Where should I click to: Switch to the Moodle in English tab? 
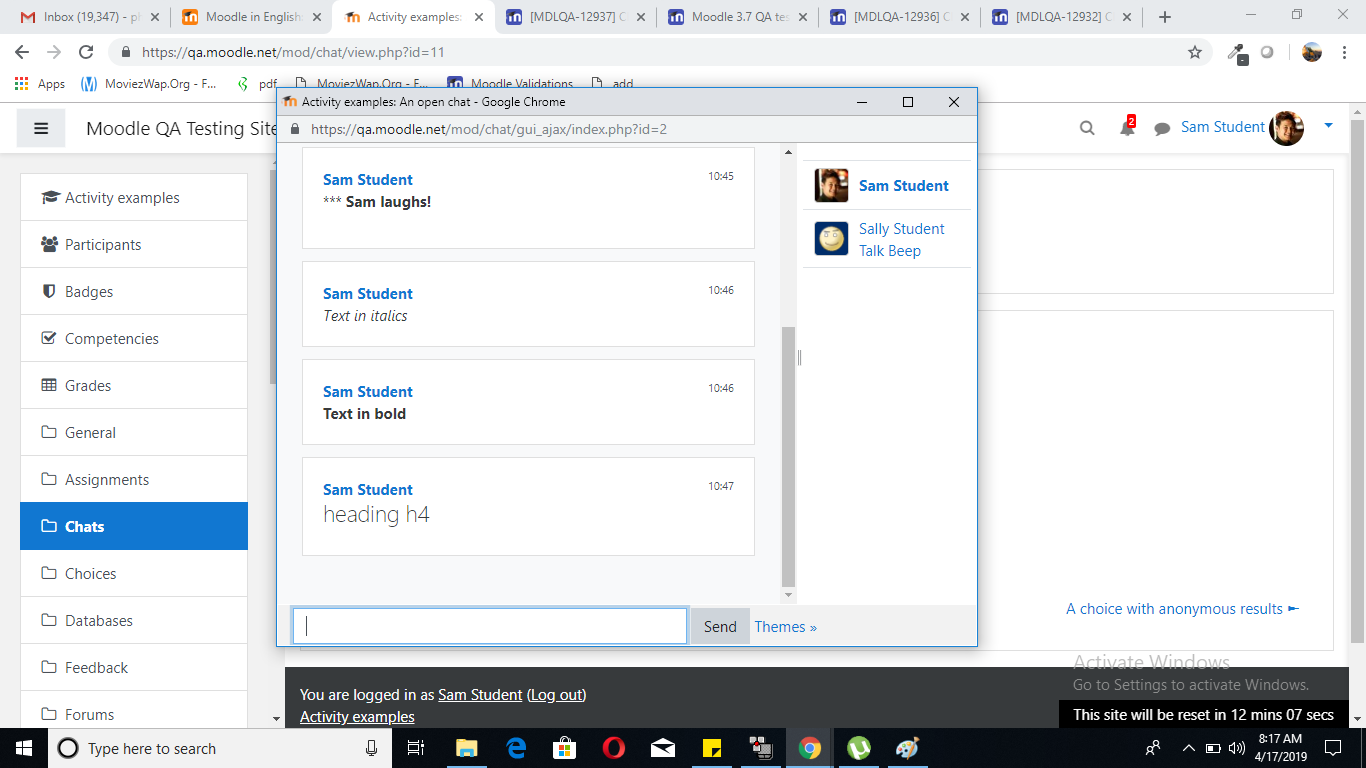[252, 17]
